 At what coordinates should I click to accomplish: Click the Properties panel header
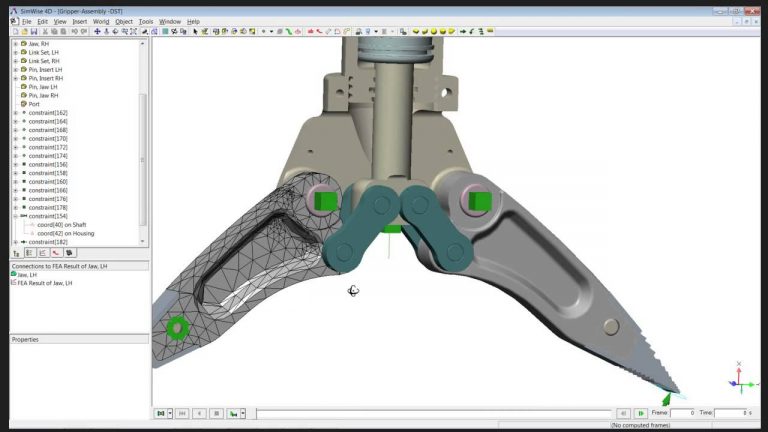(79, 339)
